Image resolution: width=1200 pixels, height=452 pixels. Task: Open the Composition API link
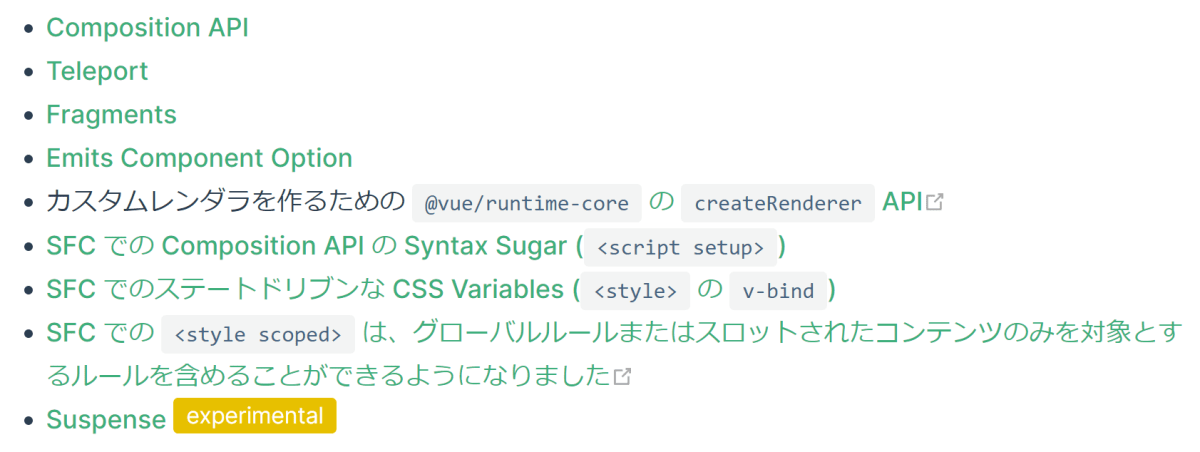click(x=147, y=28)
